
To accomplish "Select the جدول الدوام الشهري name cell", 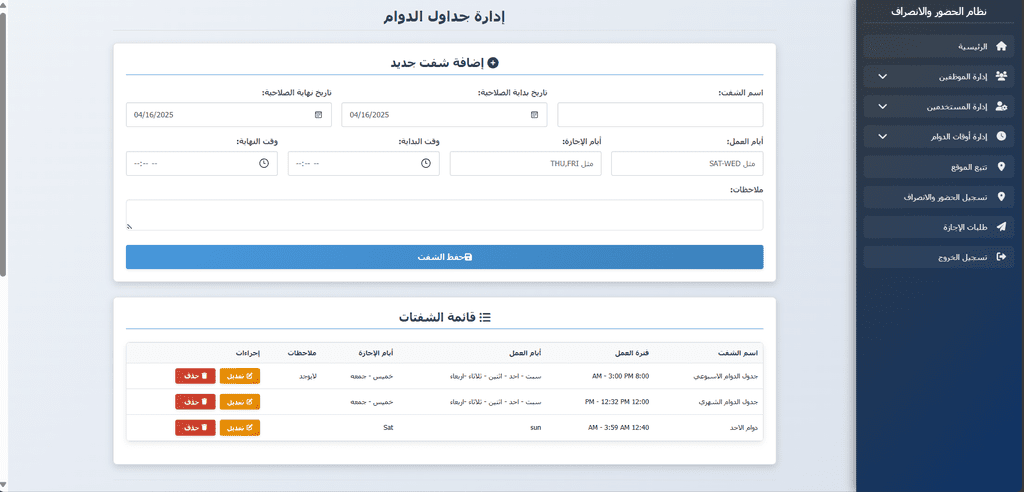I will (x=729, y=402).
